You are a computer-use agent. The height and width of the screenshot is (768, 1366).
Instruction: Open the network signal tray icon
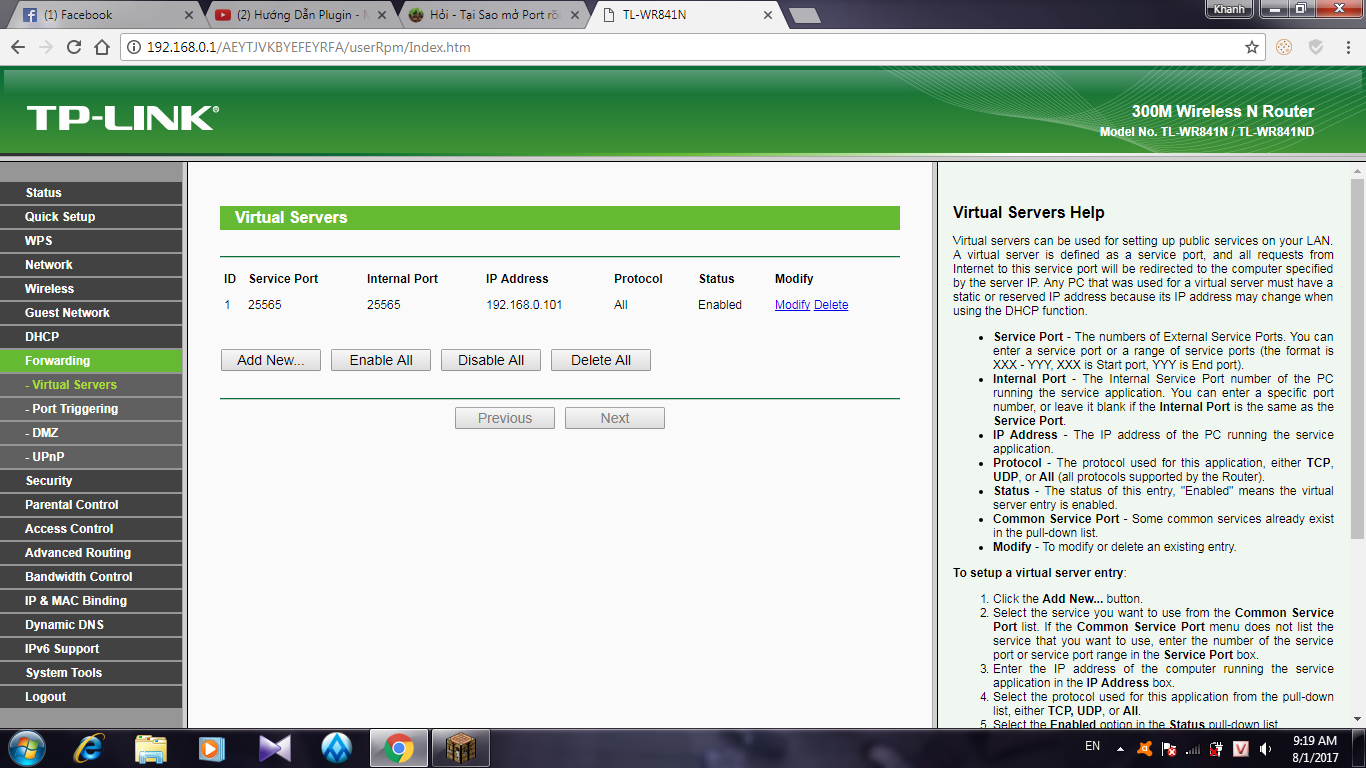(1193, 748)
